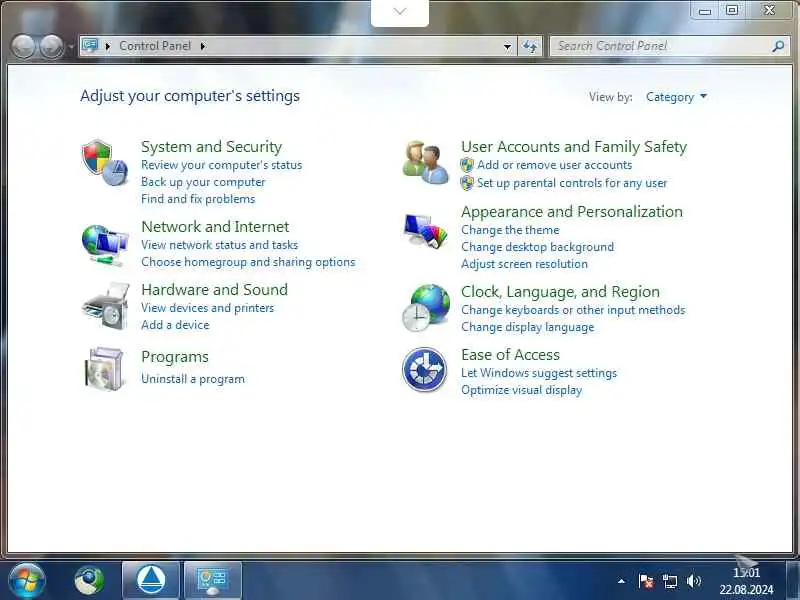This screenshot has height=600, width=800.
Task: Open Network and Internet heading
Action: point(215,227)
